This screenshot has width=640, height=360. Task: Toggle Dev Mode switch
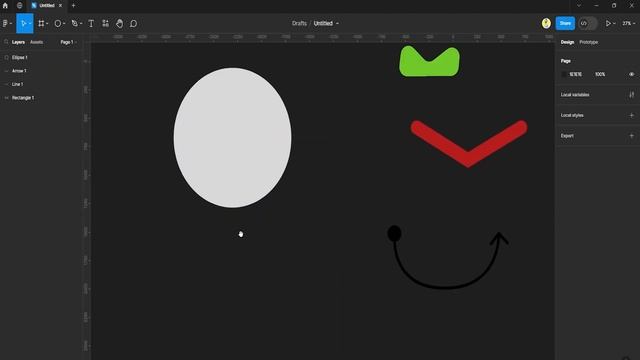pyautogui.click(x=588, y=23)
